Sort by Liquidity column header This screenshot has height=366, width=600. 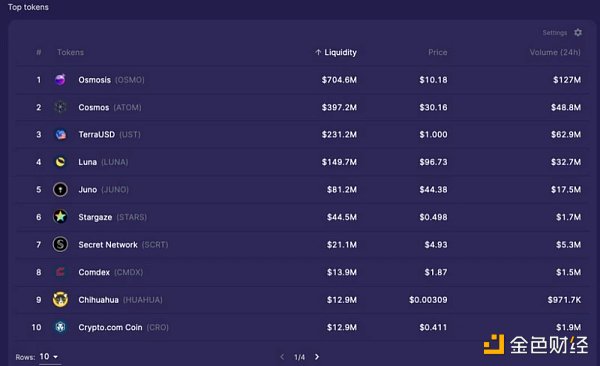click(x=336, y=52)
